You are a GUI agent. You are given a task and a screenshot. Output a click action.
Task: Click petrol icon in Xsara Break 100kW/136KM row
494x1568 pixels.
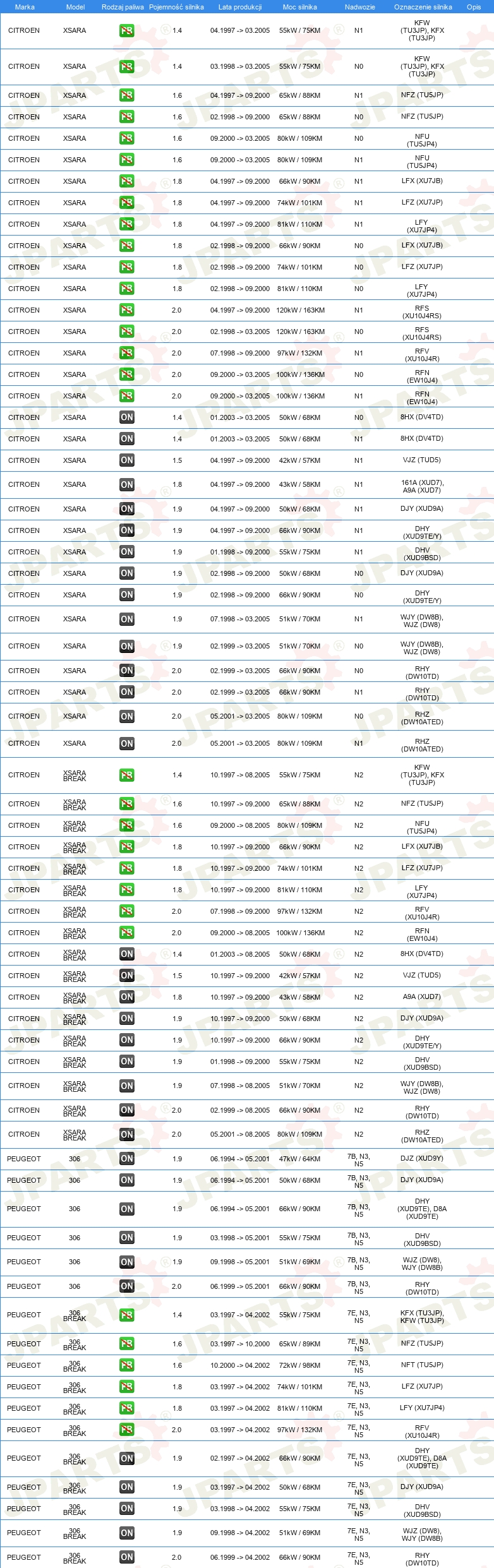[x=127, y=933]
